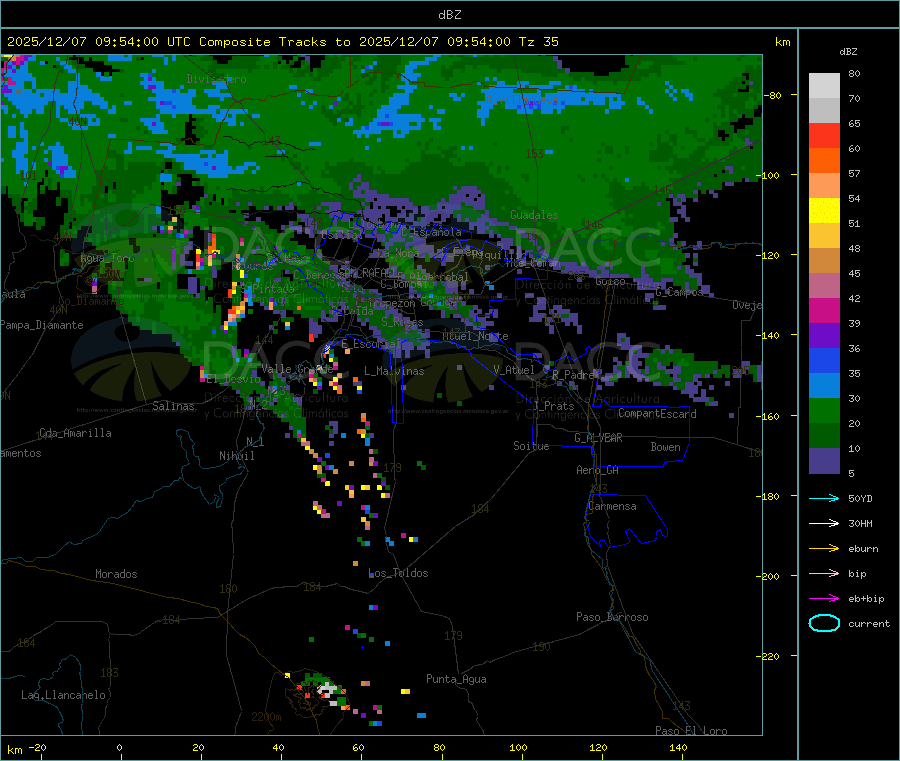Click the purple 5-10 dBZ color swatch
Viewport: 900px width, 761px height.
point(824,461)
